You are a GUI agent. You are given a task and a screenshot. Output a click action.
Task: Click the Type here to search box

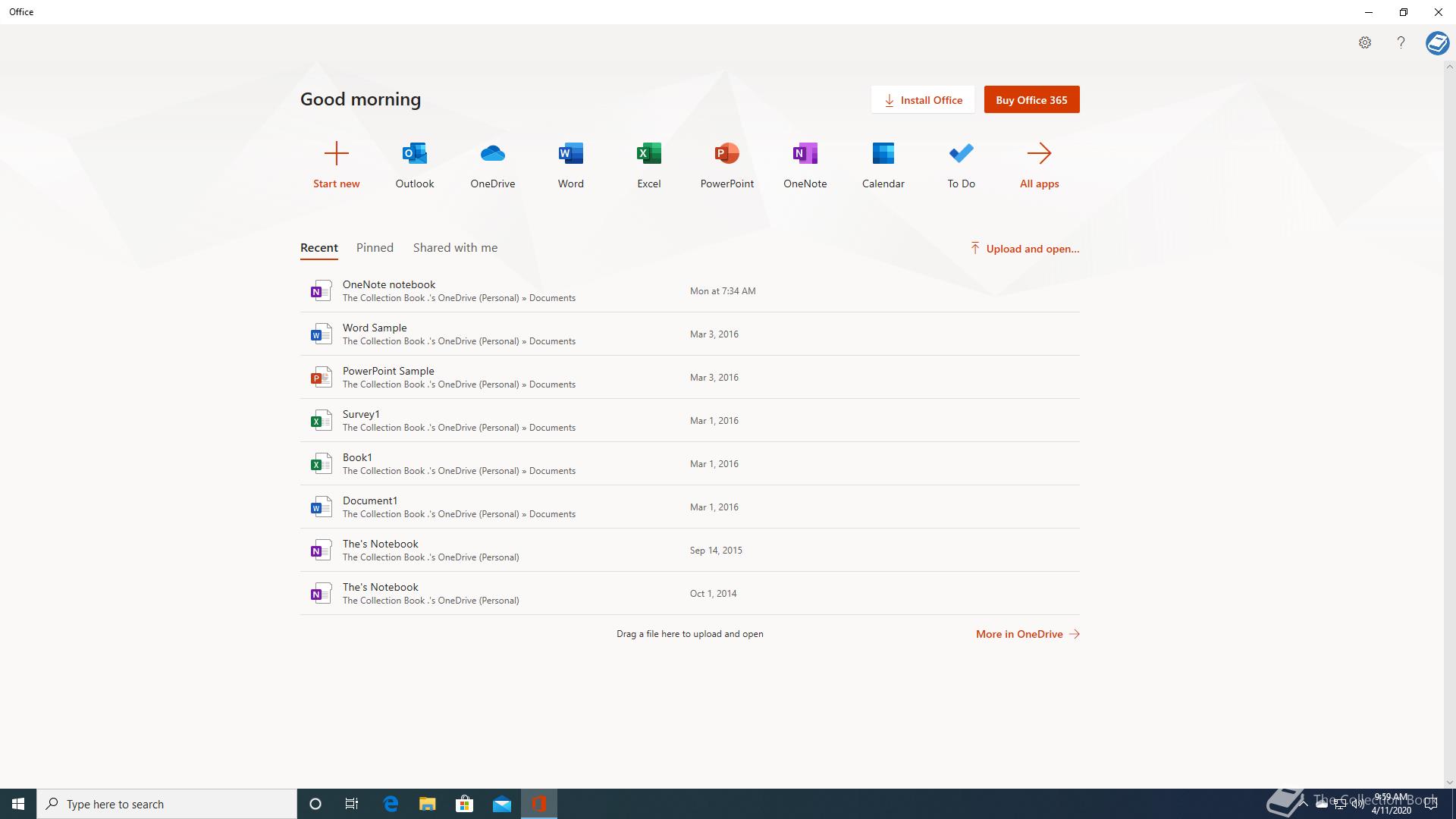(167, 804)
